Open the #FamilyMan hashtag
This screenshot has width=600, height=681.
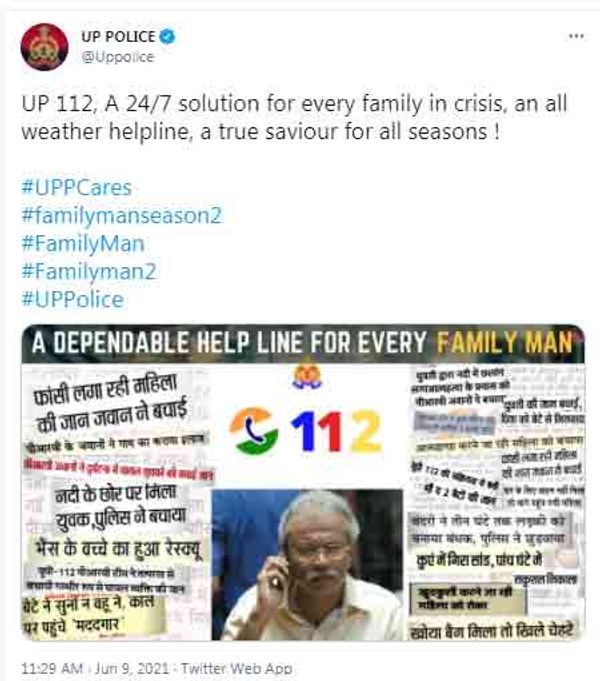(x=83, y=244)
